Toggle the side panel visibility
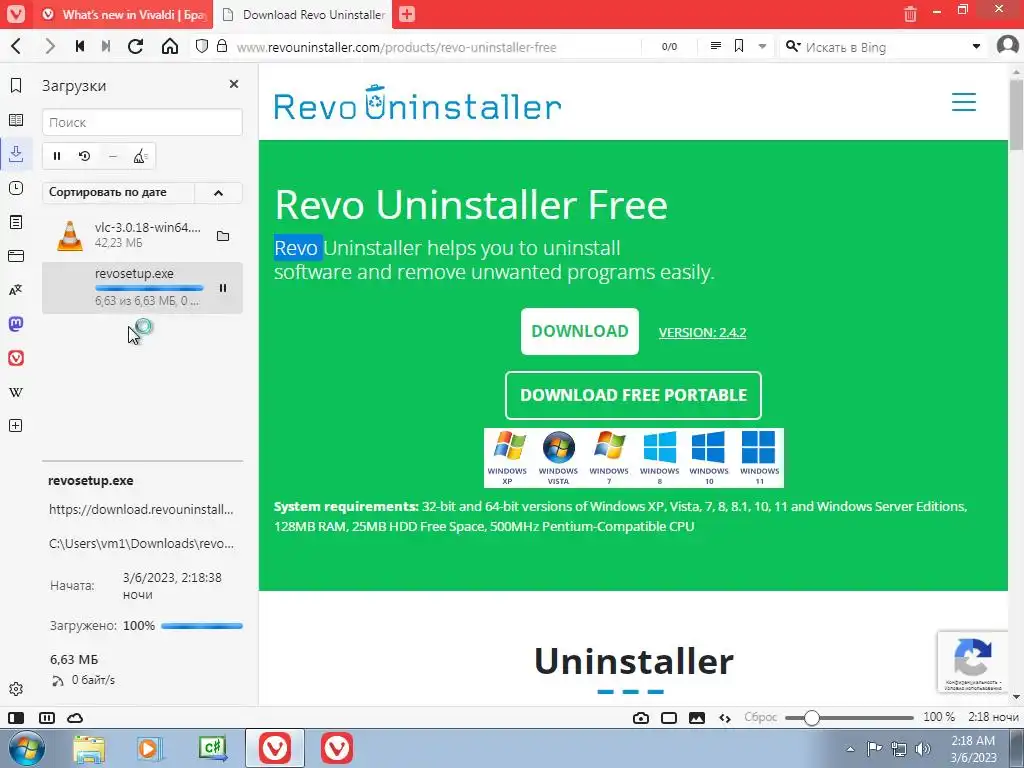The image size is (1024, 768). pos(16,718)
